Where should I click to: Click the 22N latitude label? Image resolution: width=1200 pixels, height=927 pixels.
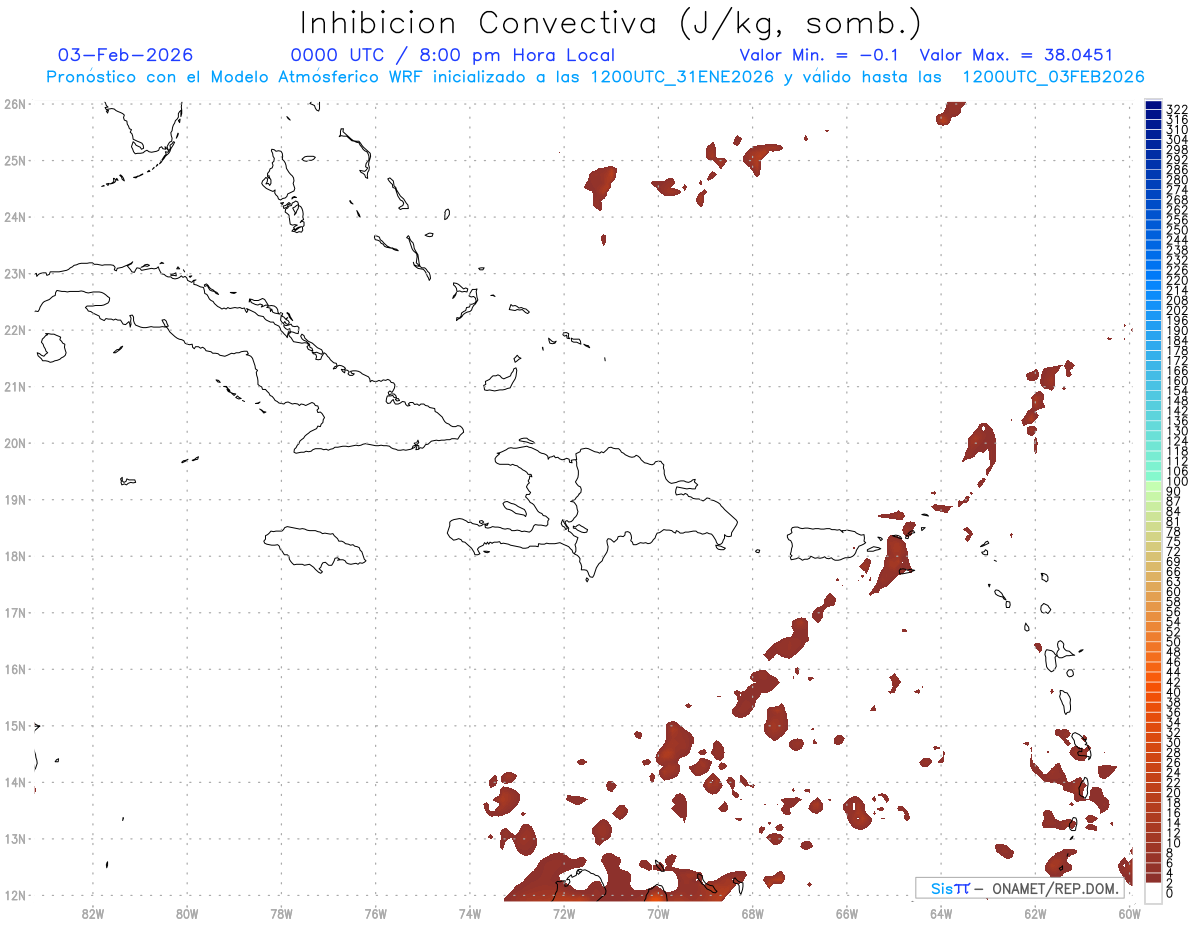(x=14, y=330)
